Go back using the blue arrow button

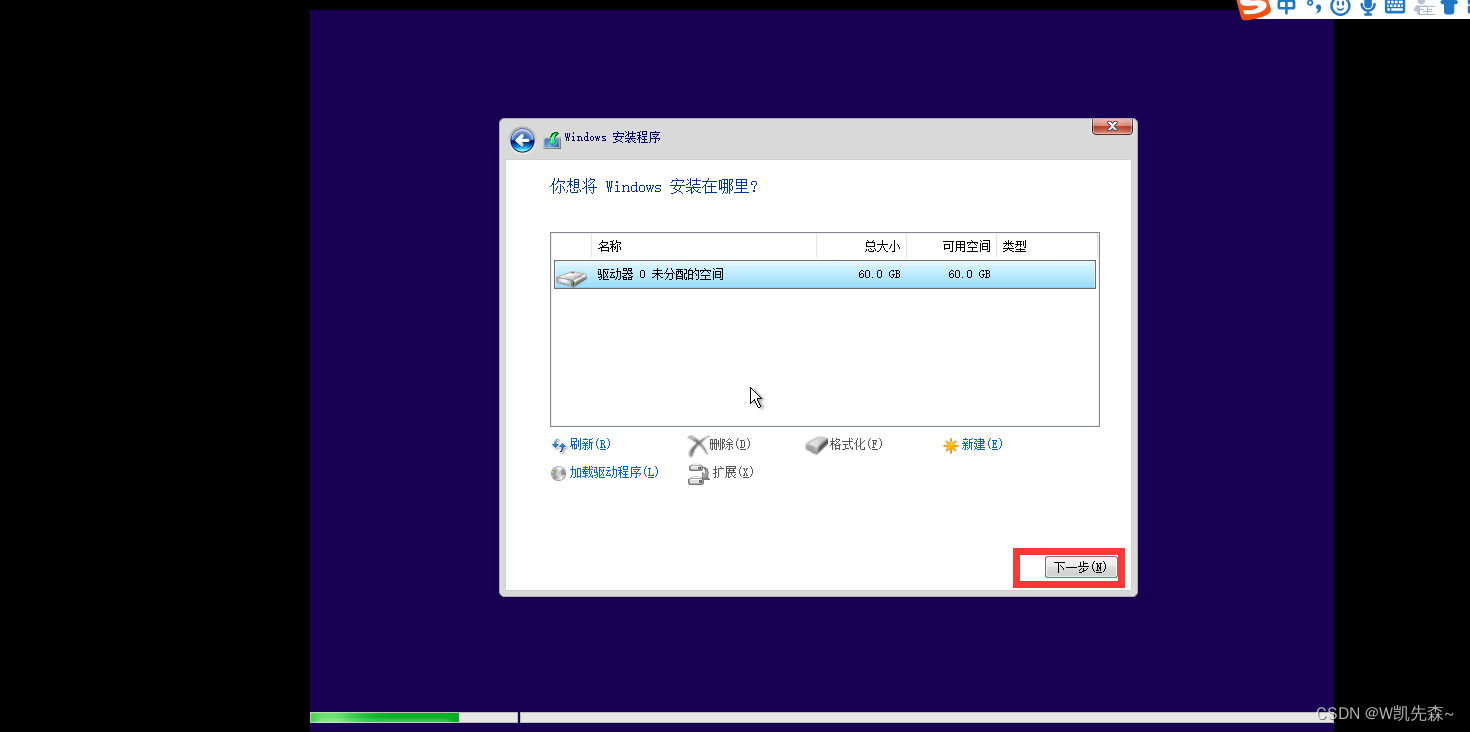522,140
